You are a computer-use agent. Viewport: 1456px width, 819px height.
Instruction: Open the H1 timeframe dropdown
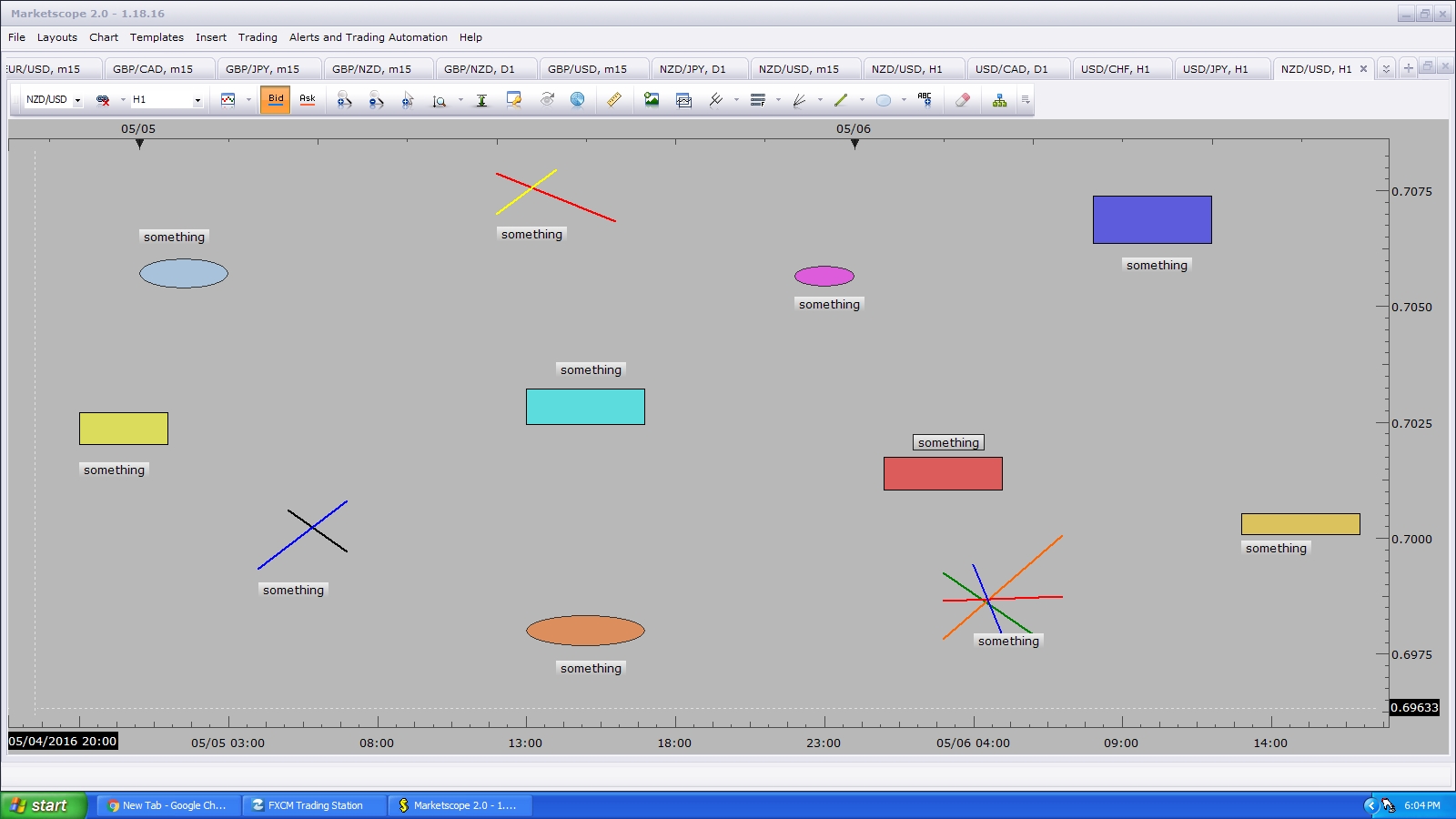point(197,100)
